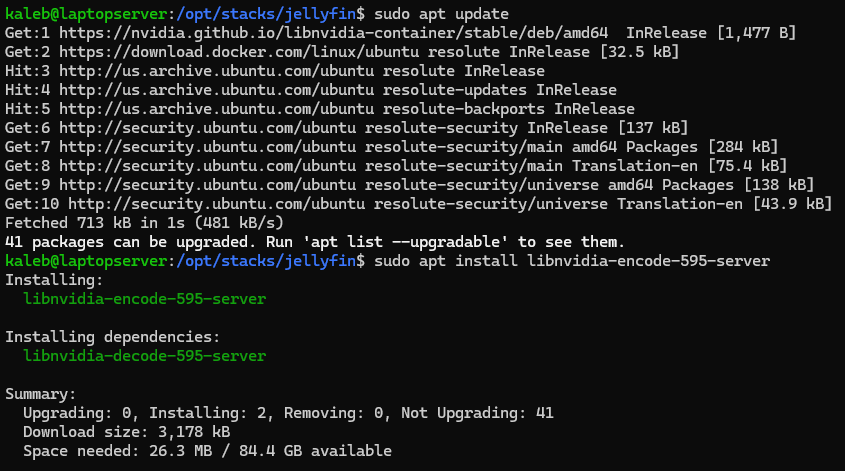
Task: Click the 'sudo apt update' command text
Action: point(441,14)
